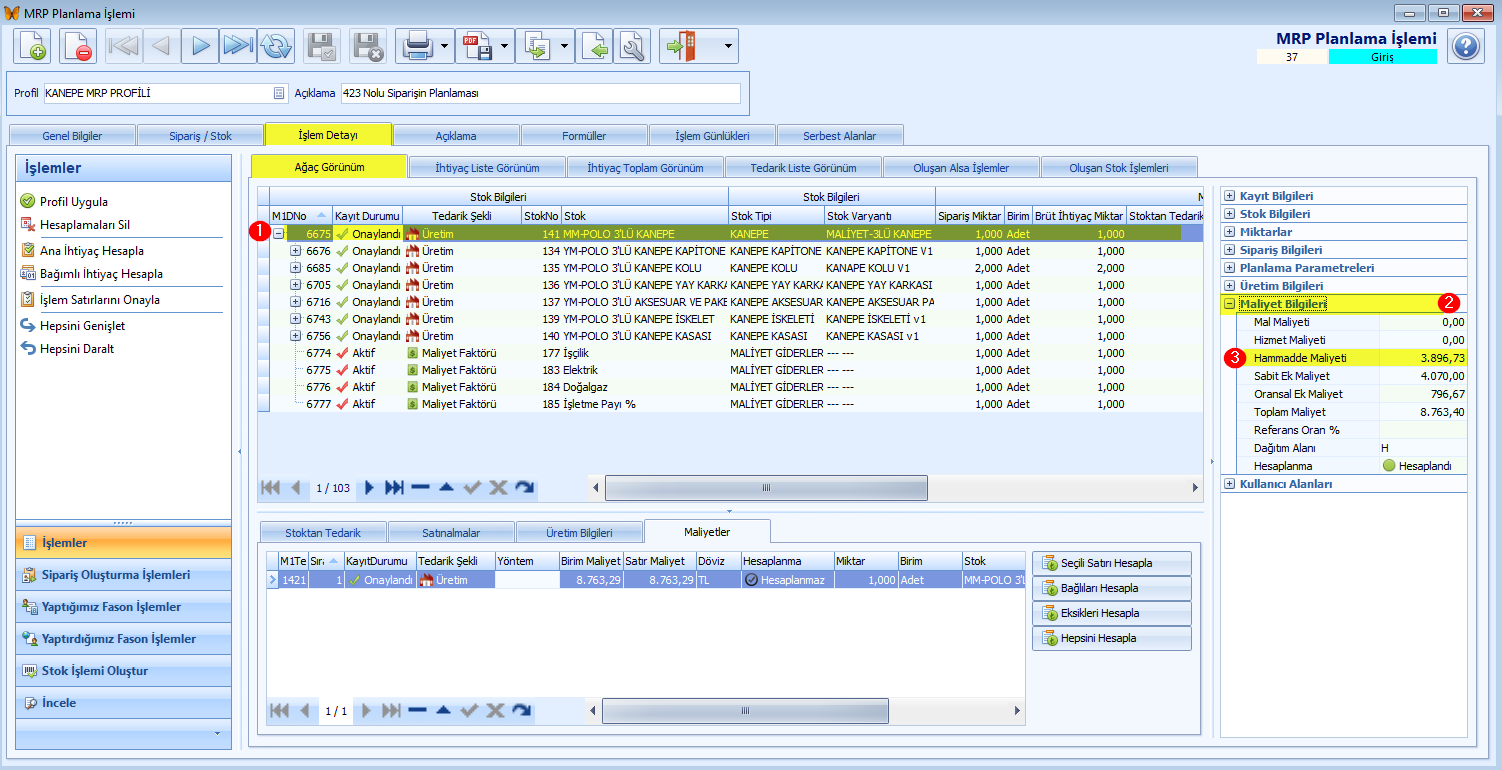Jump to last record in main toolbar
This screenshot has width=1502, height=770.
[x=238, y=46]
